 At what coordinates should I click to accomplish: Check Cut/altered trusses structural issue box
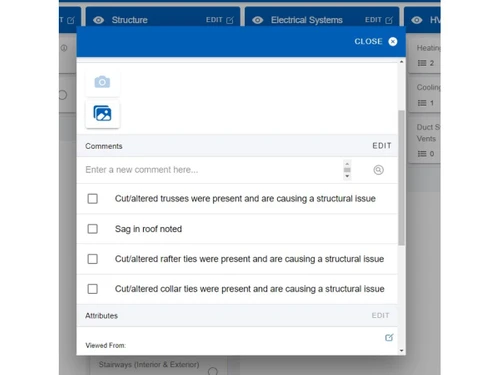click(x=93, y=199)
